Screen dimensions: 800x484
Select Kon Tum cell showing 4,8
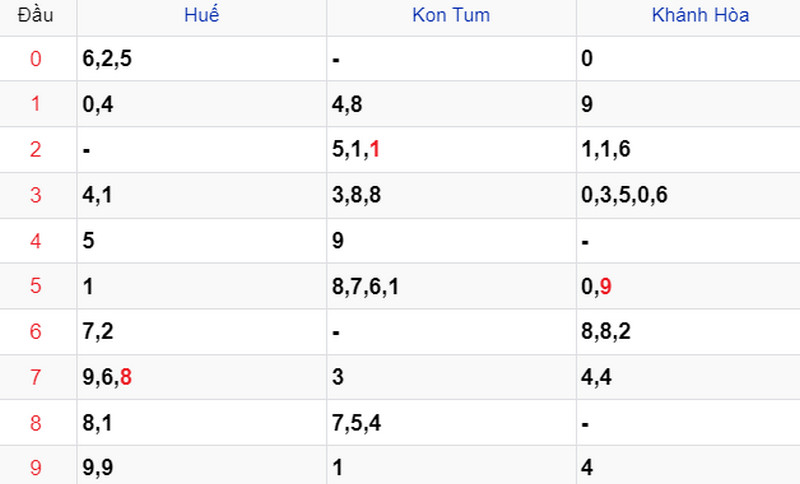(x=451, y=104)
